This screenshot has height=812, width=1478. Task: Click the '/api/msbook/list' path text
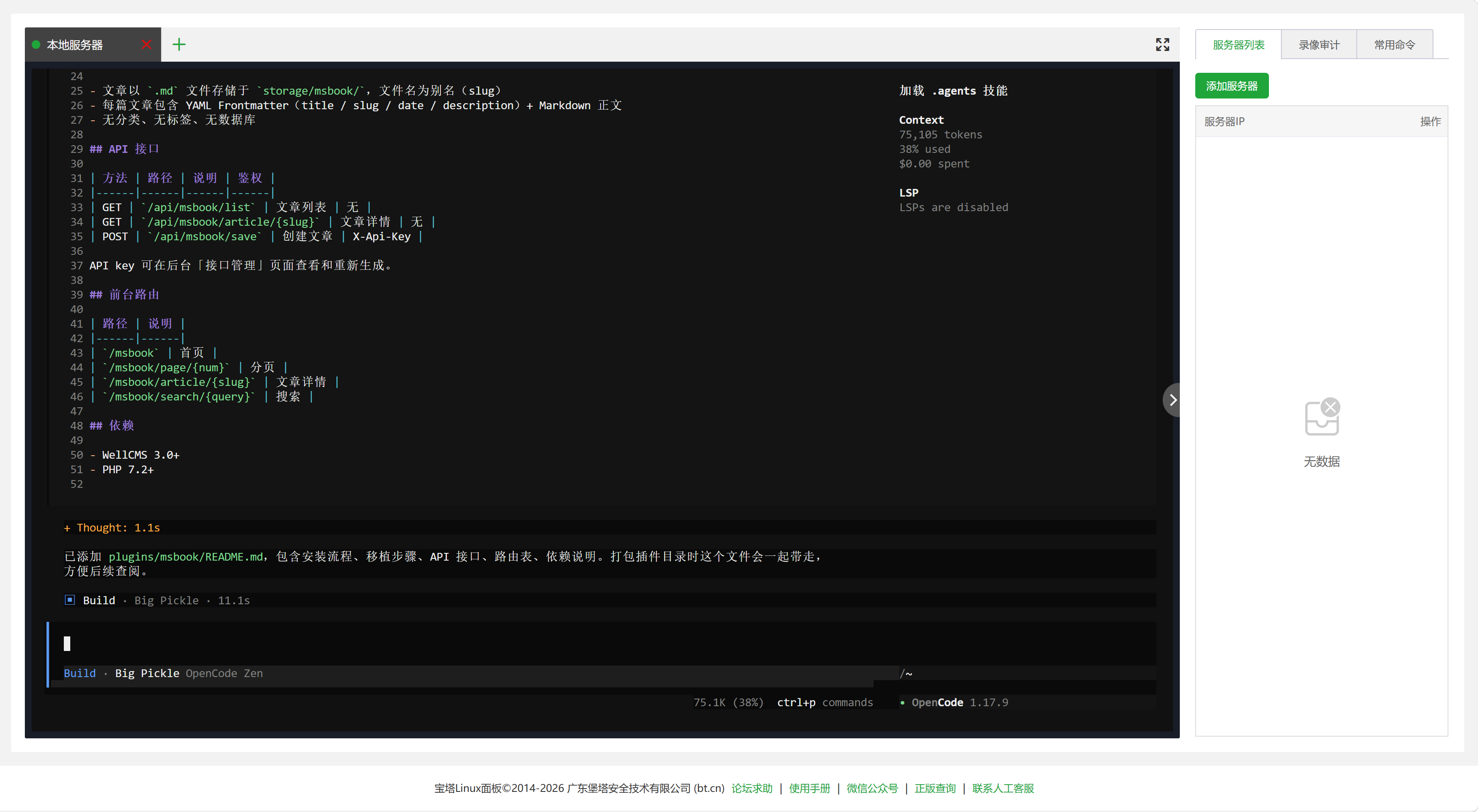198,207
